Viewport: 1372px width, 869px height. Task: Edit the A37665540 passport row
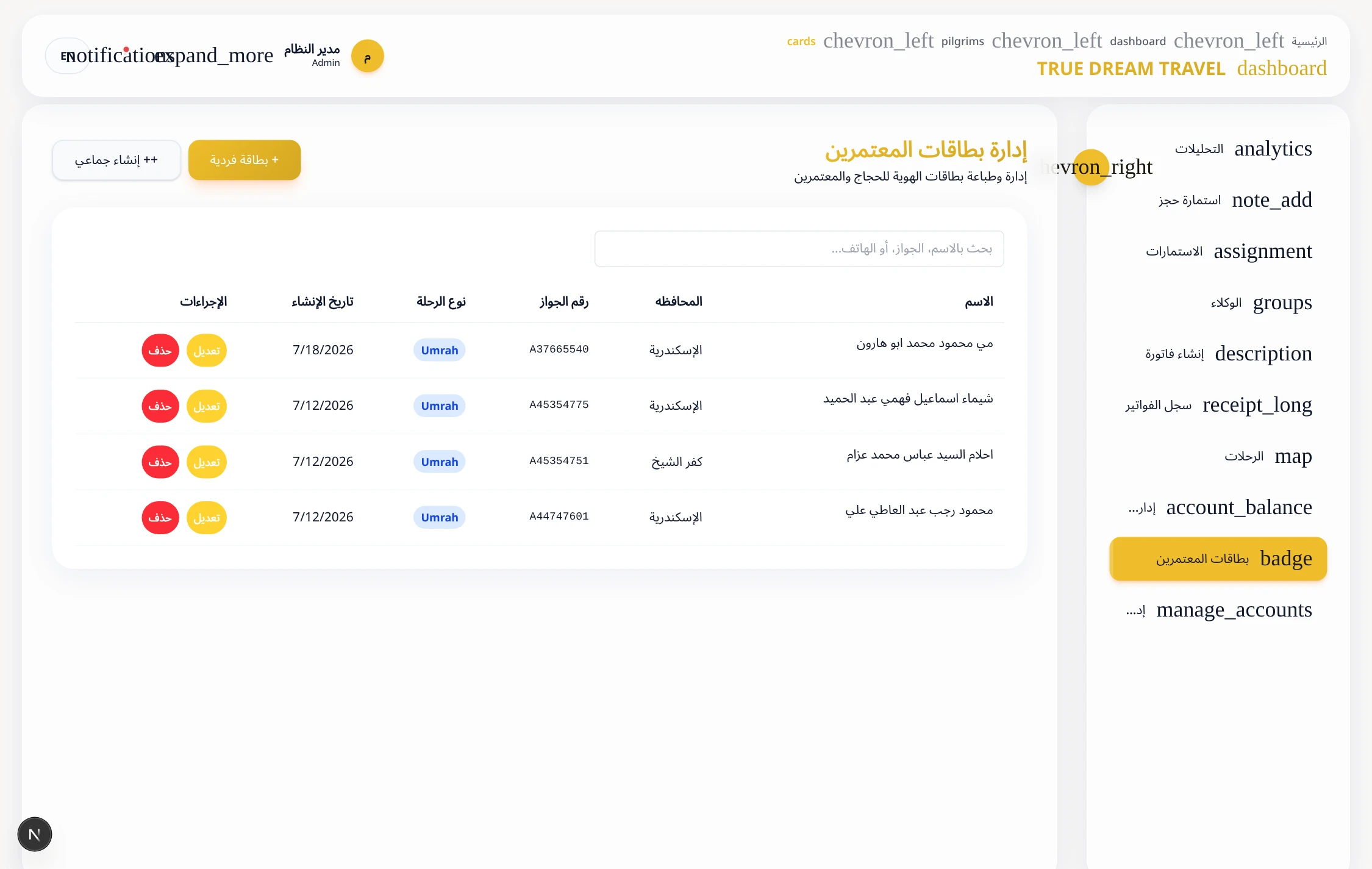click(207, 351)
